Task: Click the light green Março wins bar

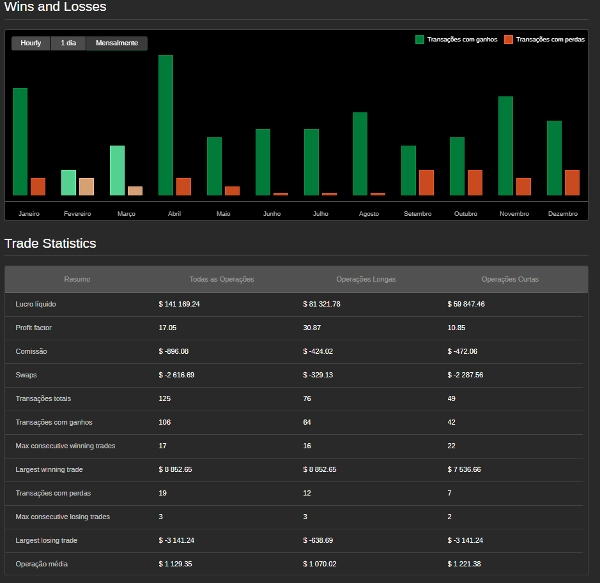Action: click(117, 170)
